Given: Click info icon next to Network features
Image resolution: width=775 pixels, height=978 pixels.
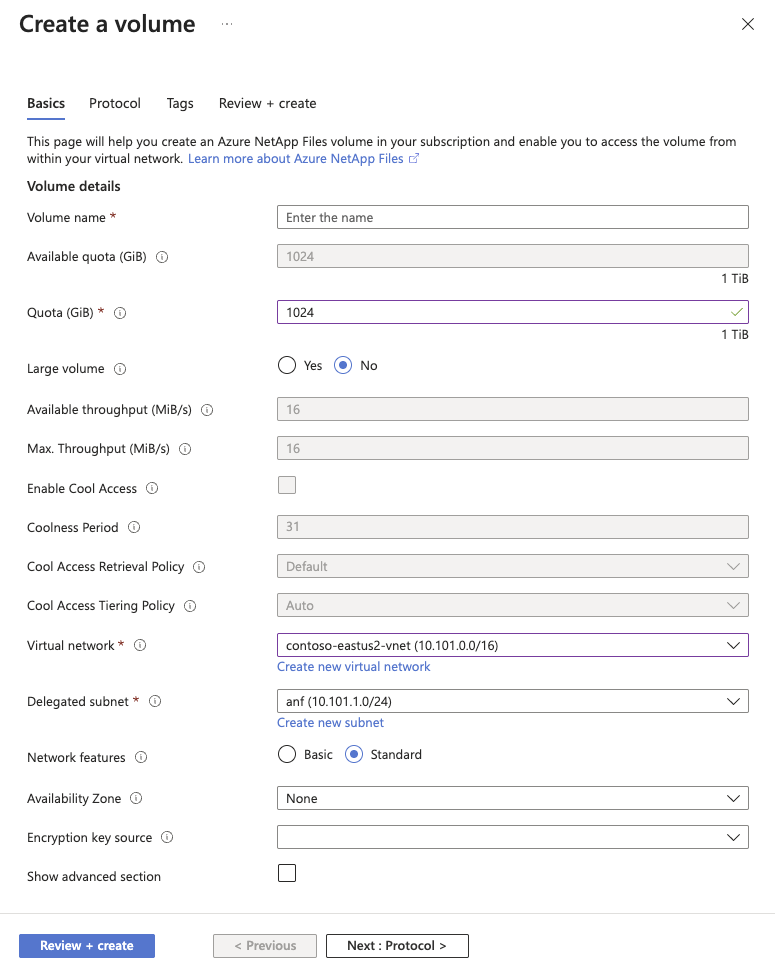Looking at the screenshot, I should pyautogui.click(x=141, y=758).
